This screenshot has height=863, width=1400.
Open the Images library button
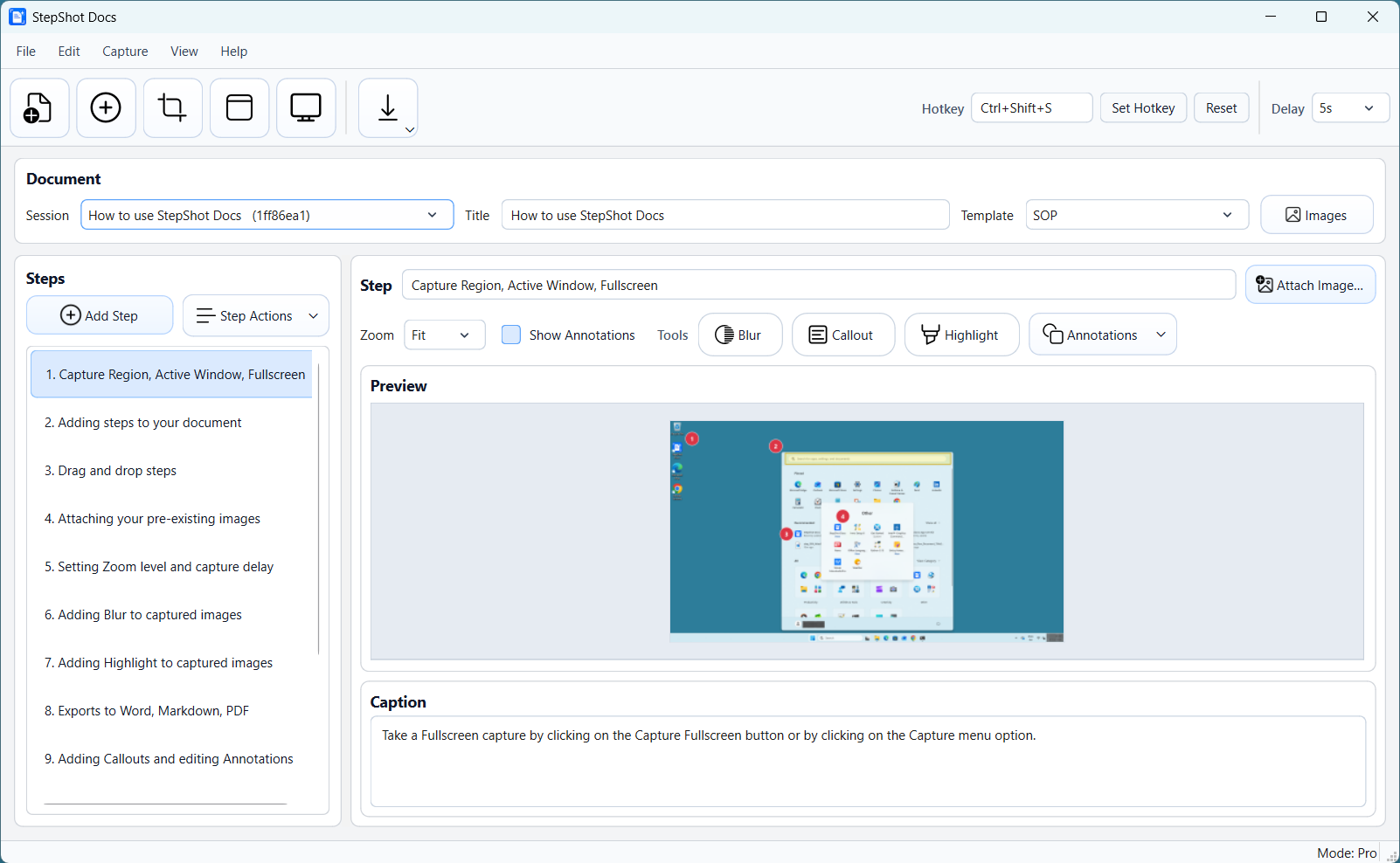[x=1317, y=215]
